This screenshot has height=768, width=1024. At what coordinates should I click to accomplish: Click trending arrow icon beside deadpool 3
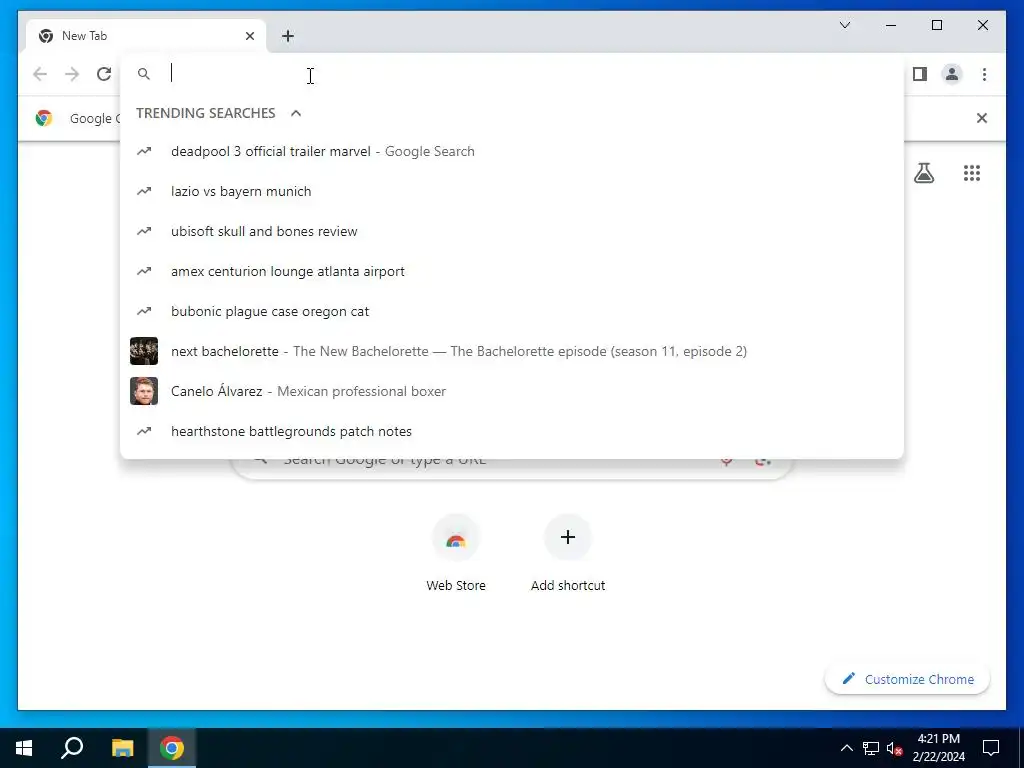click(144, 152)
